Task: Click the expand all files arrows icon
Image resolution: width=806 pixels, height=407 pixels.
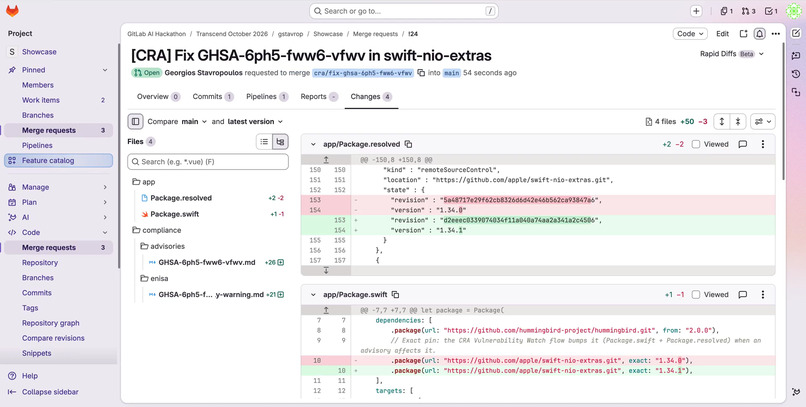Action: coord(722,122)
